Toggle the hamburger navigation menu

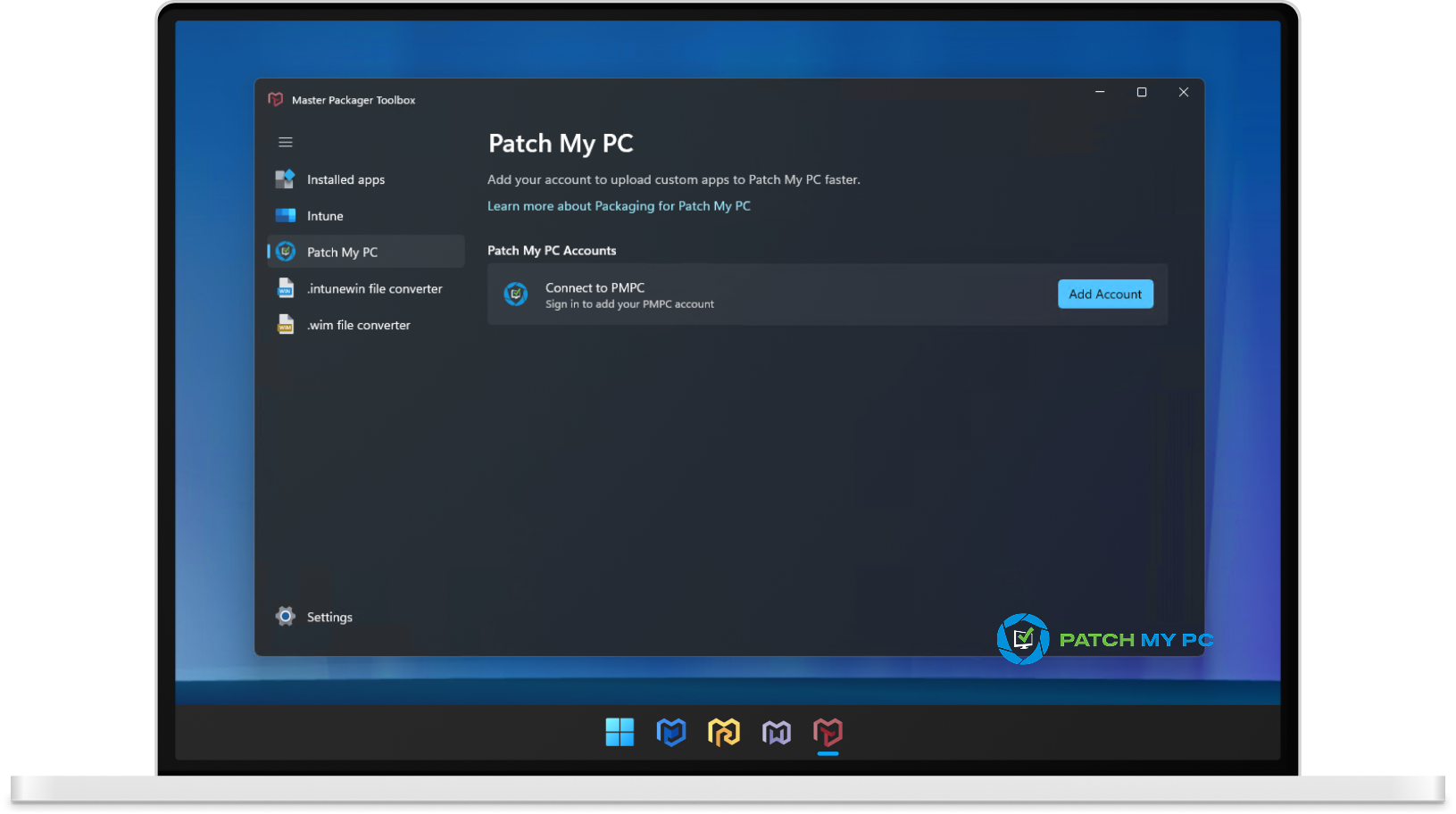click(286, 142)
